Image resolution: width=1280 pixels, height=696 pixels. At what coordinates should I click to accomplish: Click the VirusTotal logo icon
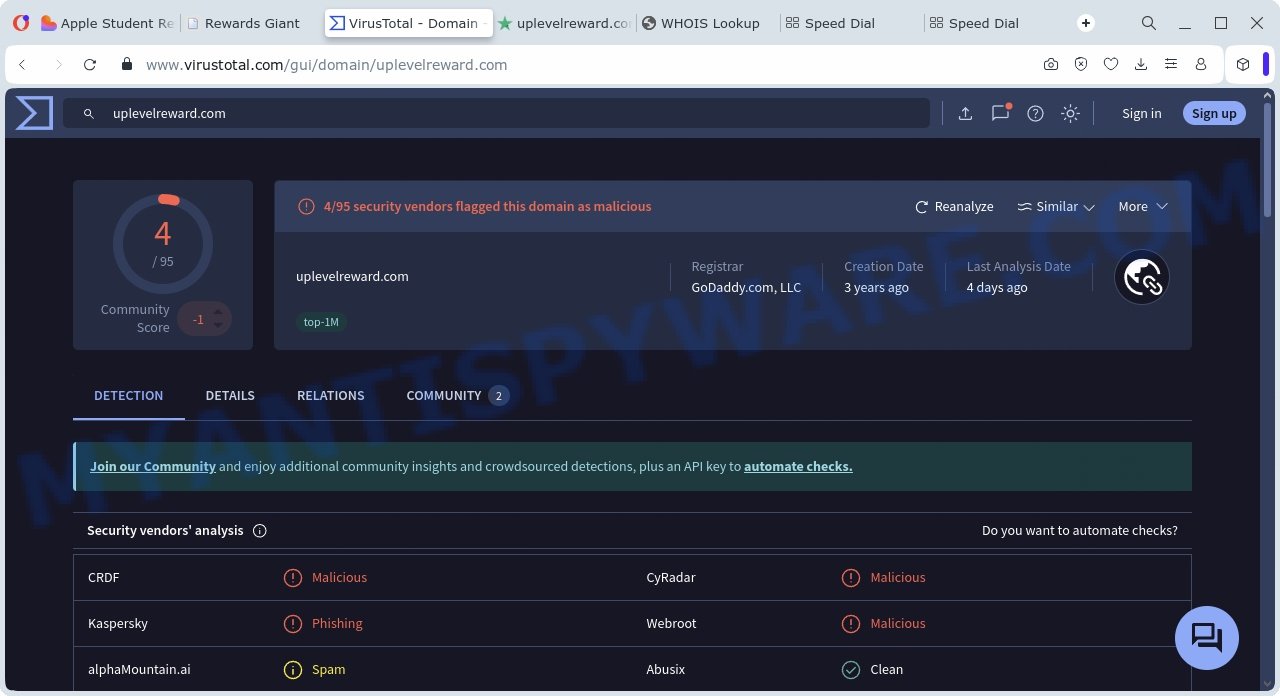[34, 113]
